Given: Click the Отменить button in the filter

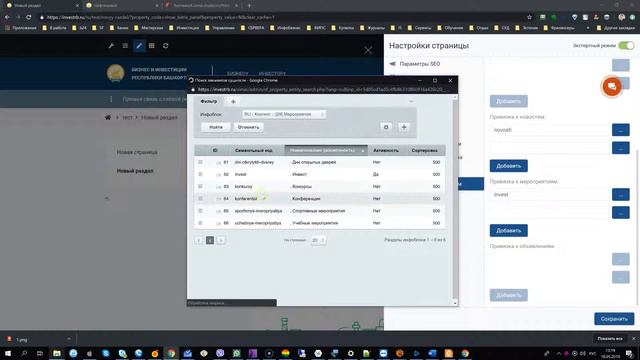Looking at the screenshot, I should coord(248,127).
